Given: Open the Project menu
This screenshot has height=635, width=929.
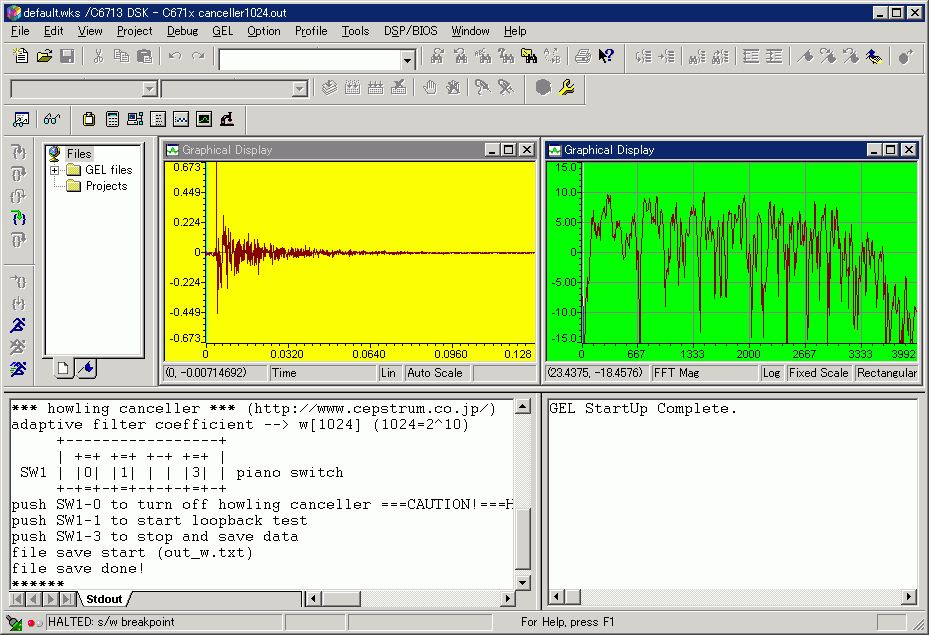Looking at the screenshot, I should pos(134,31).
